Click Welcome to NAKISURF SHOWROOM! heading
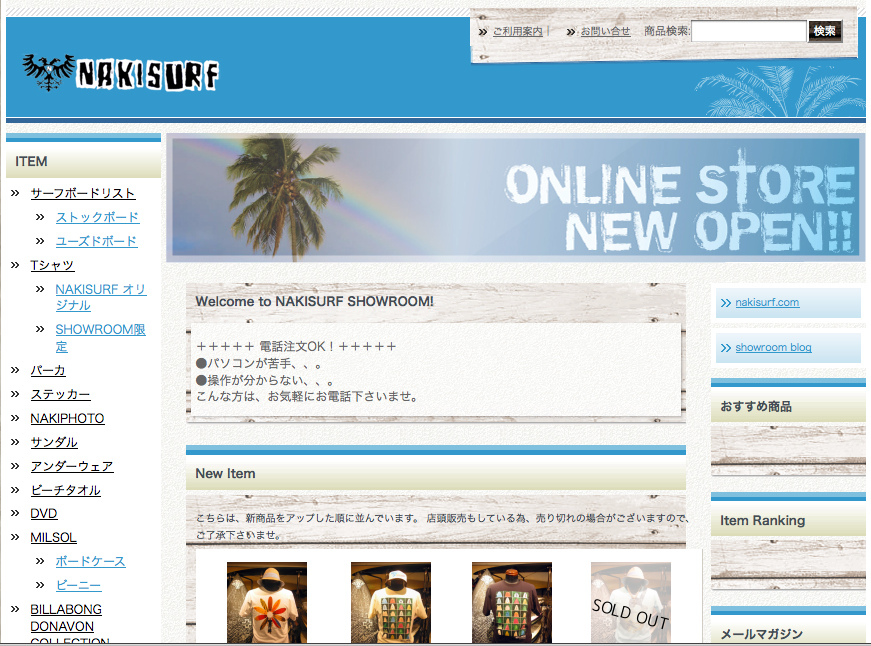 (x=314, y=302)
